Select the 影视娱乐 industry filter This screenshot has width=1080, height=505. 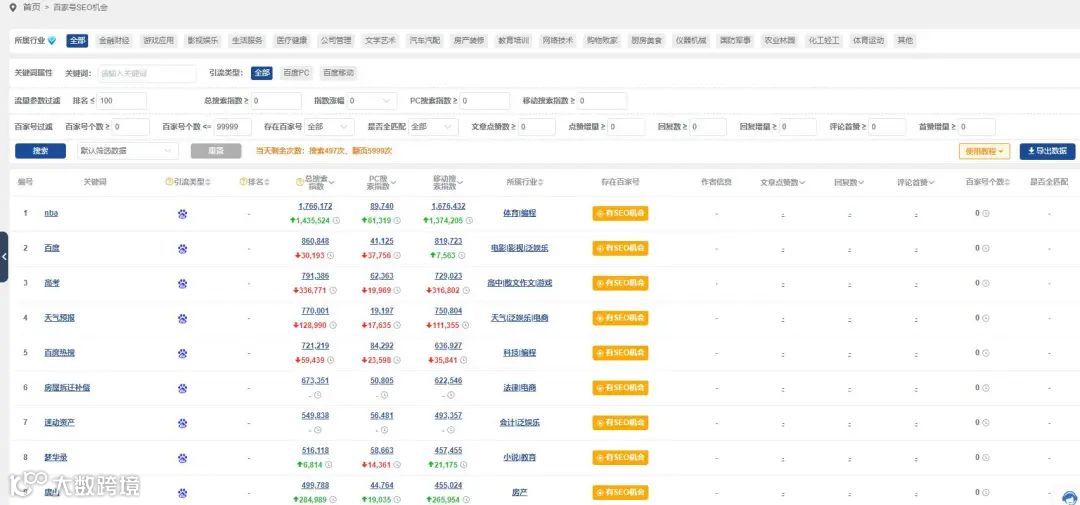202,41
